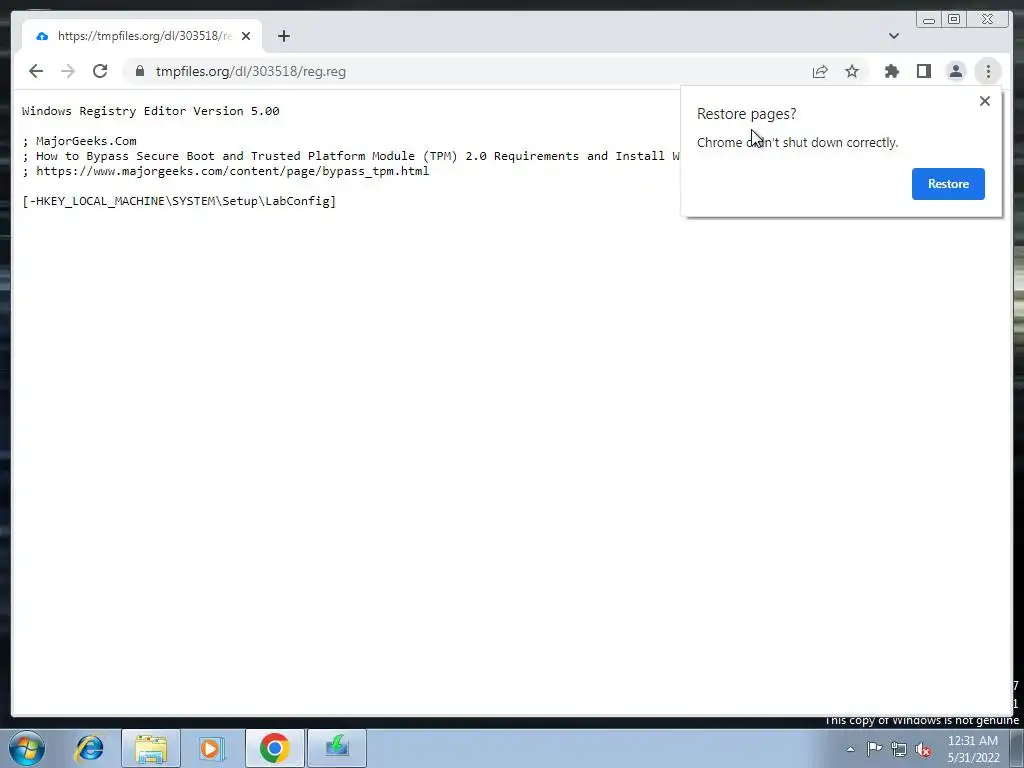Select the tmpfiles.org/dl/303518 tab

tap(142, 36)
